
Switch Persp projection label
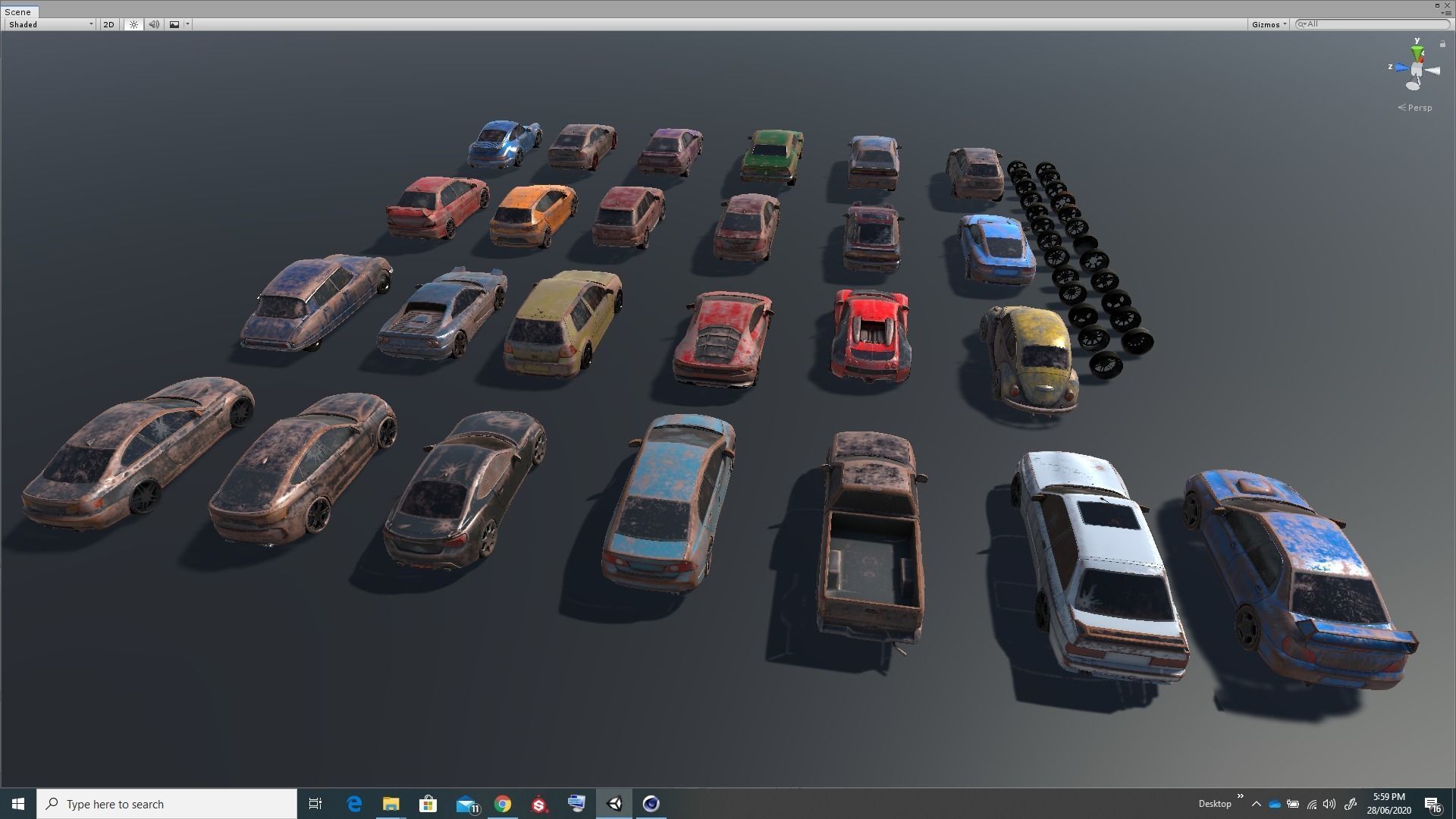tap(1416, 108)
